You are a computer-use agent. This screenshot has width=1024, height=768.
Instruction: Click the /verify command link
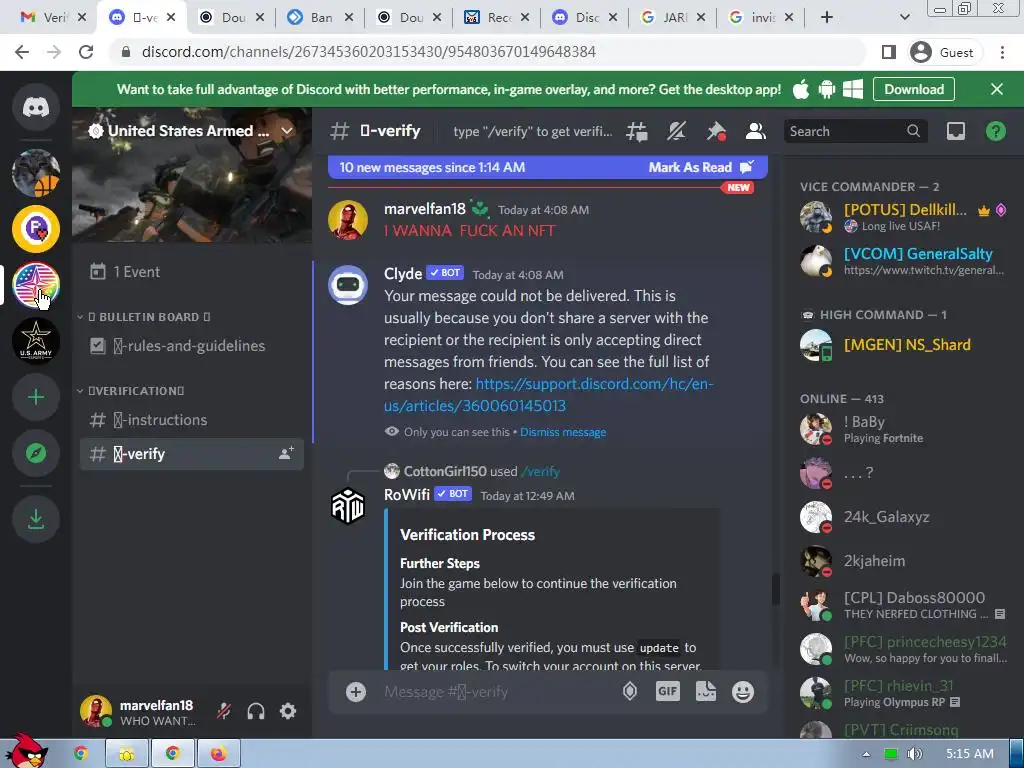pos(540,471)
